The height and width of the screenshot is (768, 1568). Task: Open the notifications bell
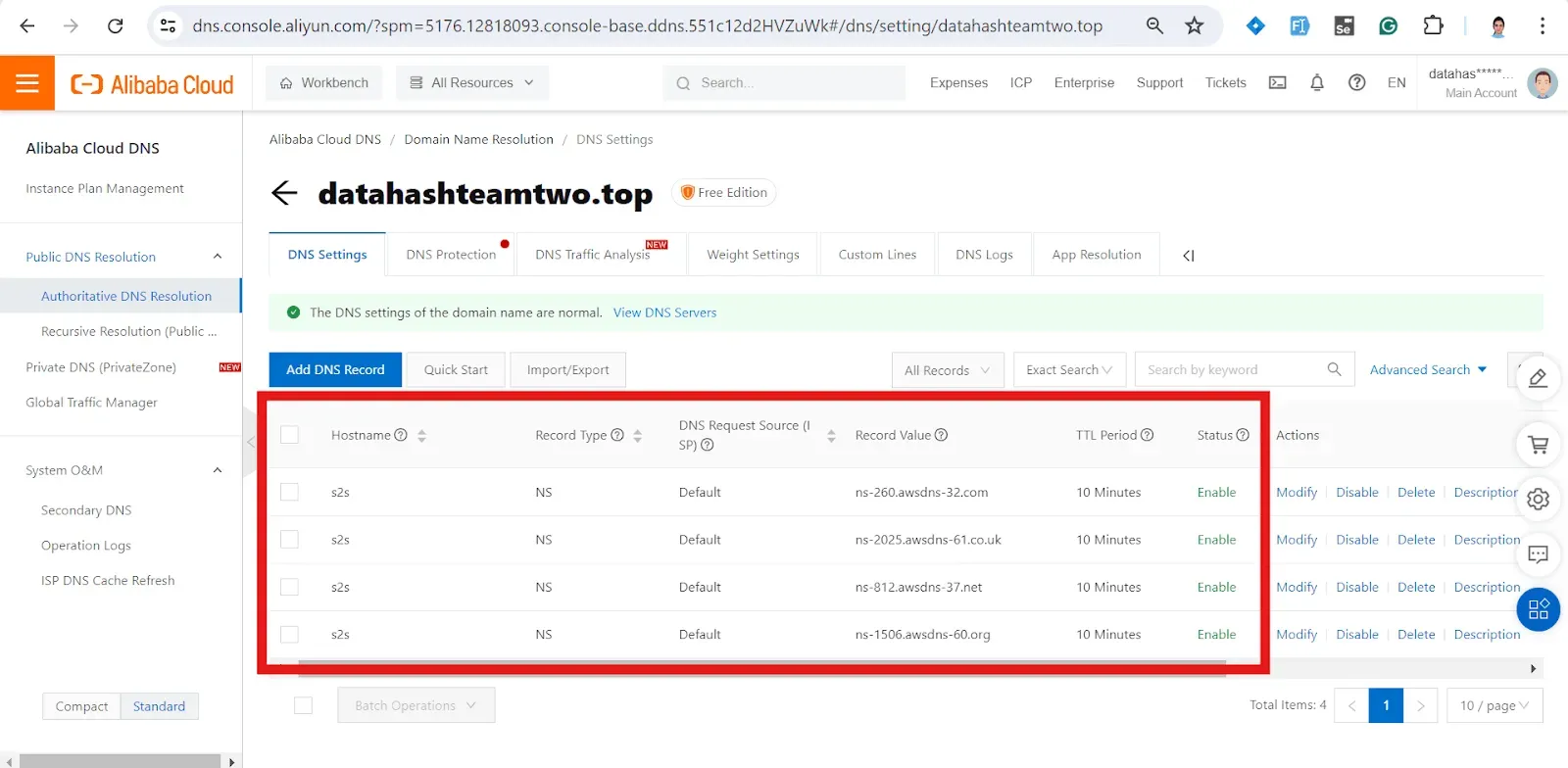[x=1317, y=83]
